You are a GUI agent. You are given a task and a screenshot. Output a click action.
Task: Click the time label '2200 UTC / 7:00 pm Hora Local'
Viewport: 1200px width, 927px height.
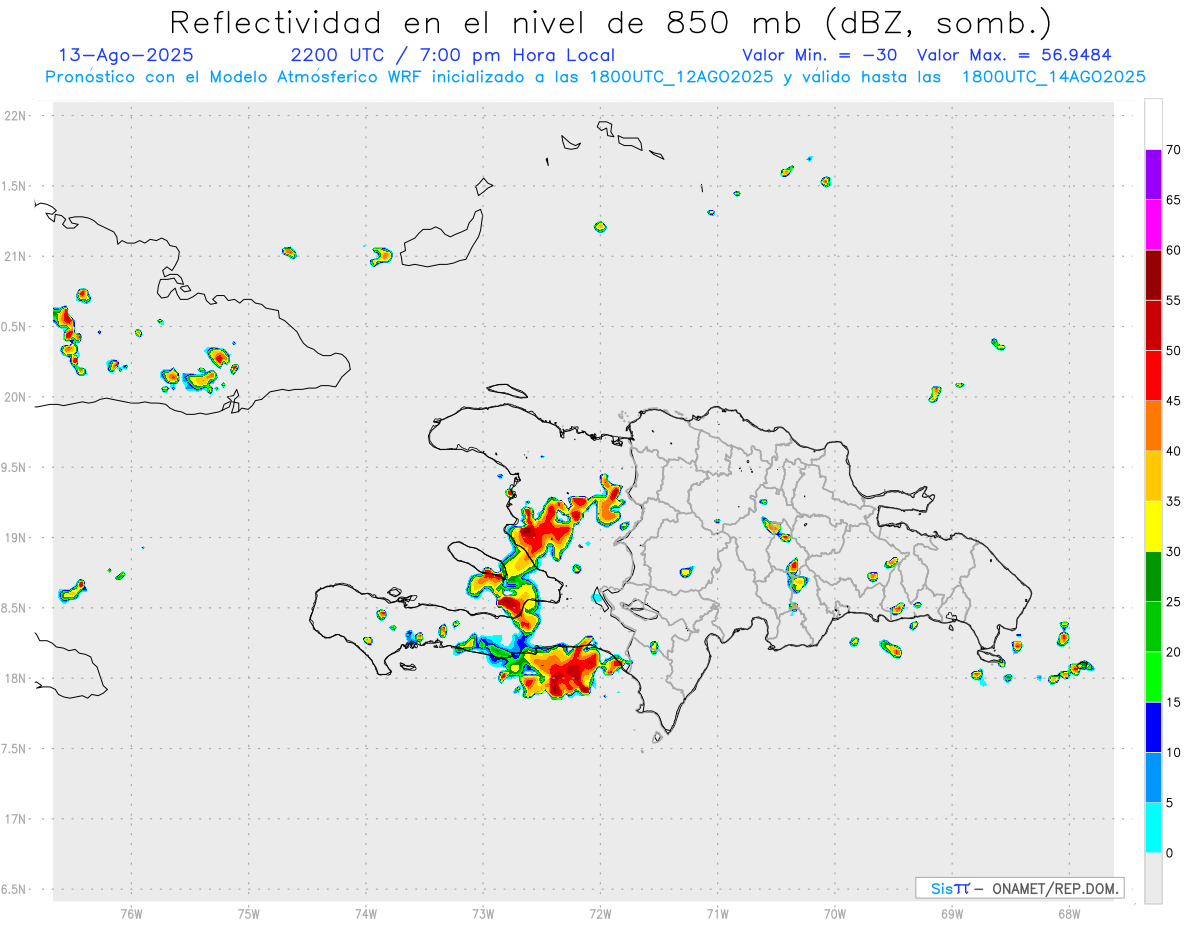click(453, 55)
